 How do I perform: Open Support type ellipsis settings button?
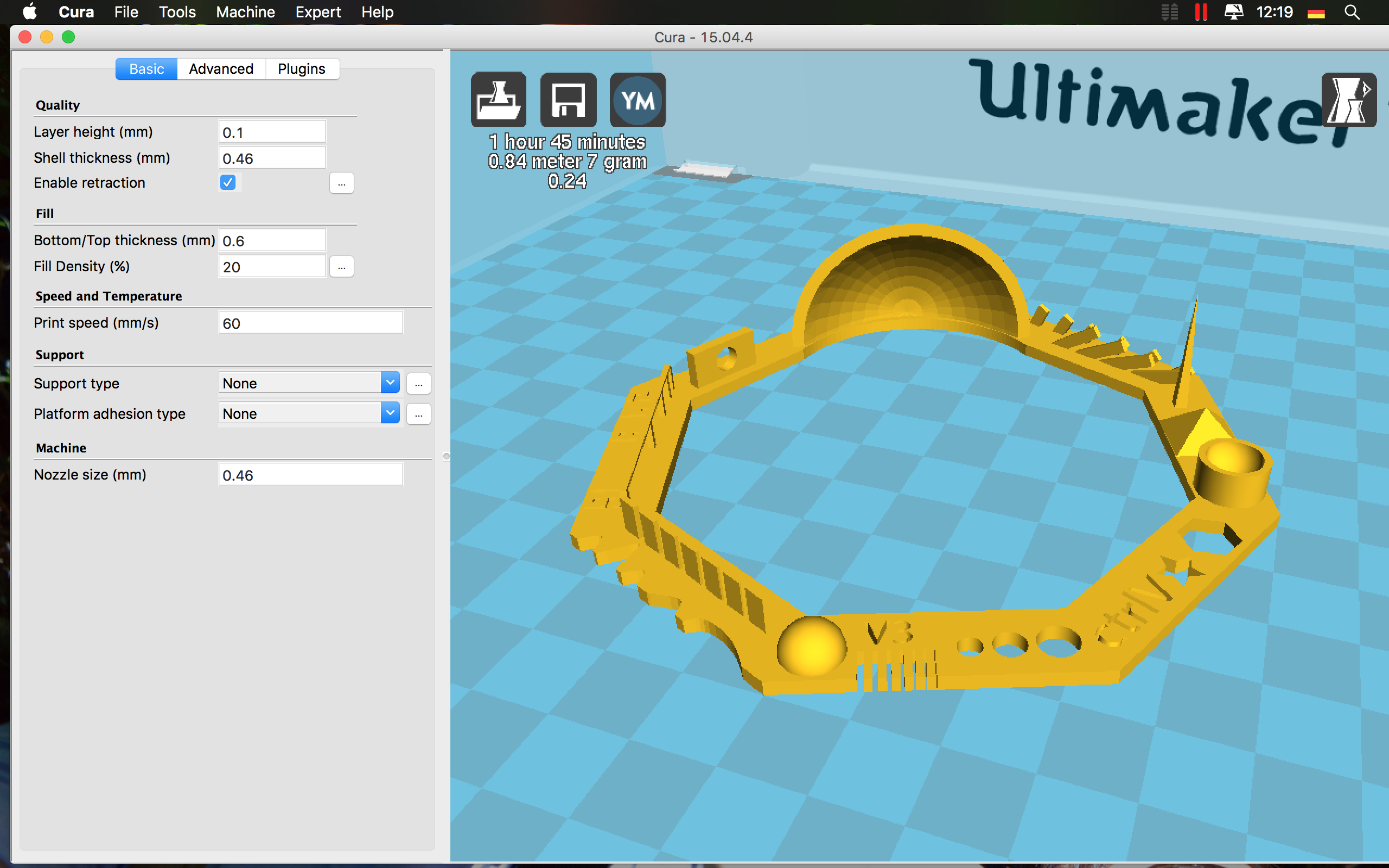(x=418, y=383)
